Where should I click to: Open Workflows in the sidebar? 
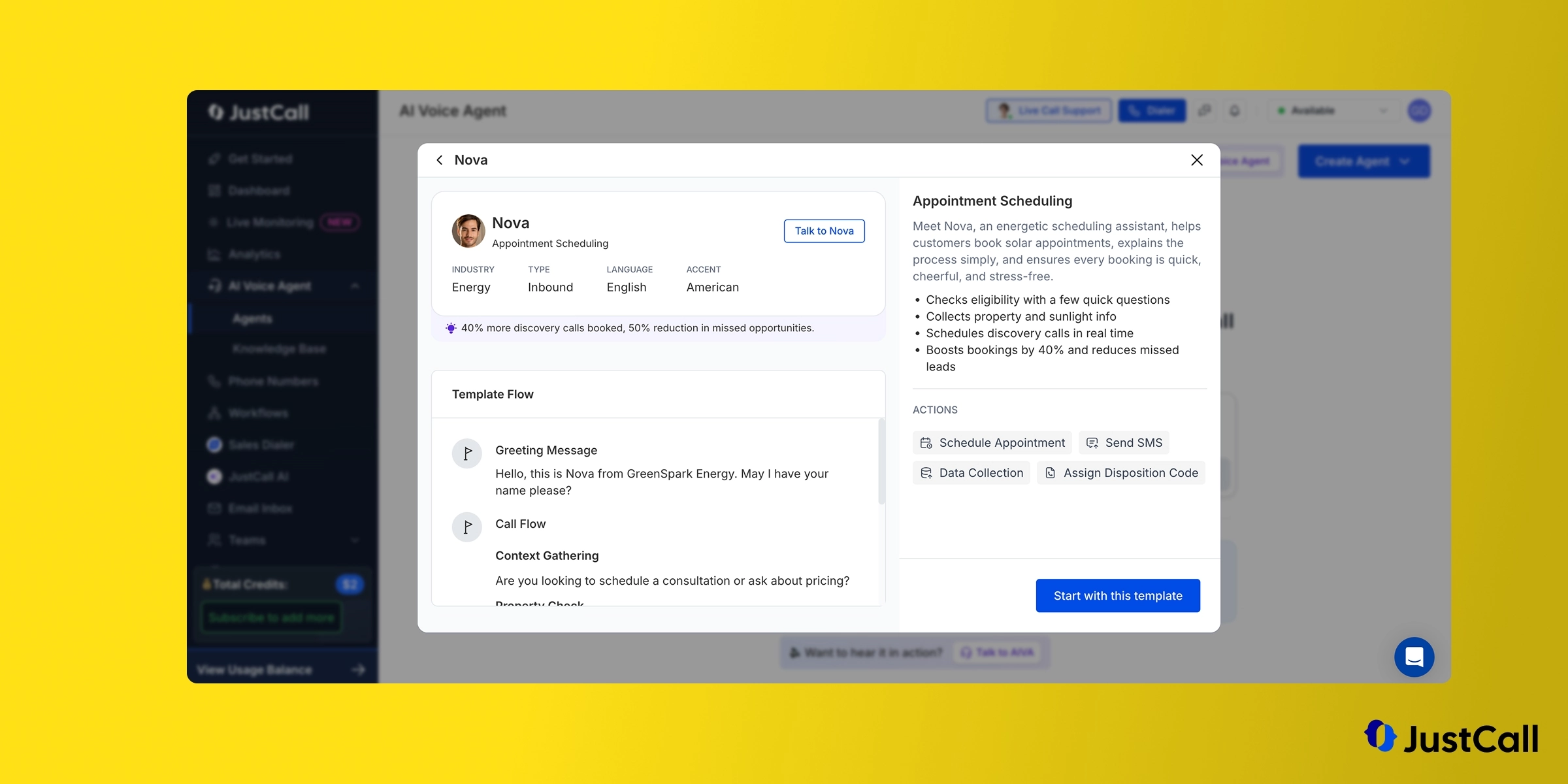(x=258, y=413)
